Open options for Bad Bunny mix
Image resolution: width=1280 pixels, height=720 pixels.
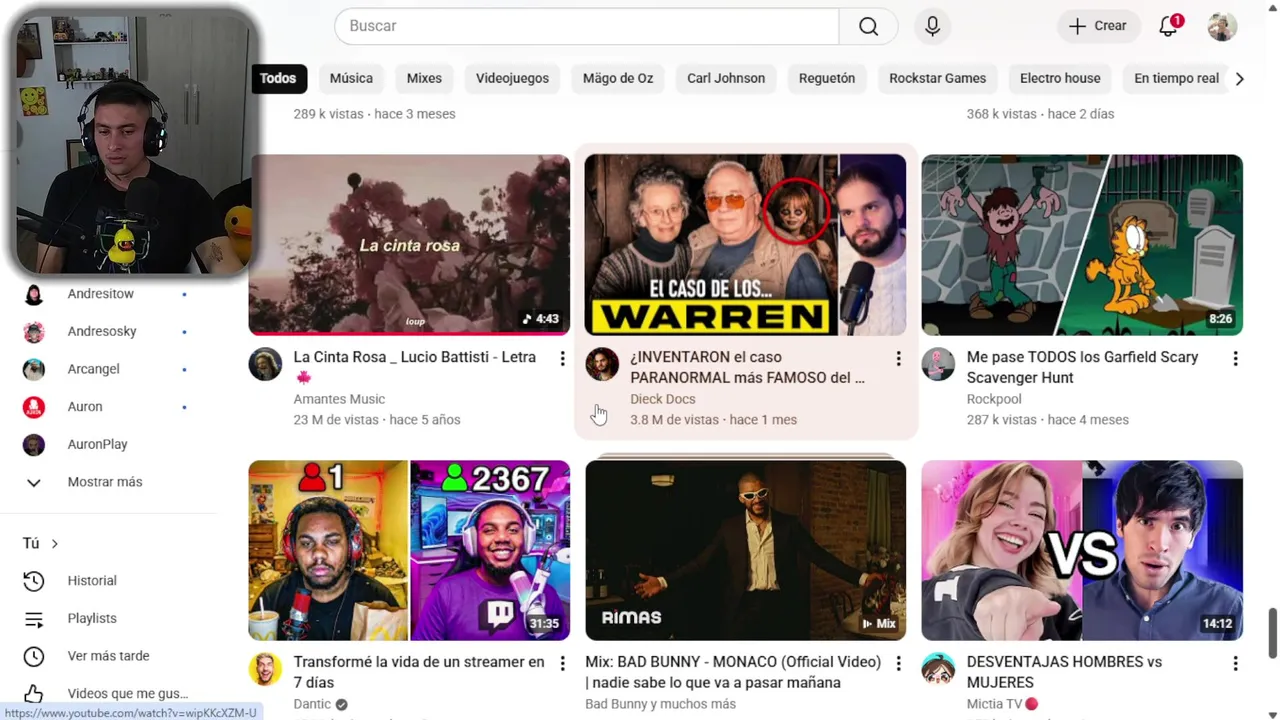[x=898, y=663]
